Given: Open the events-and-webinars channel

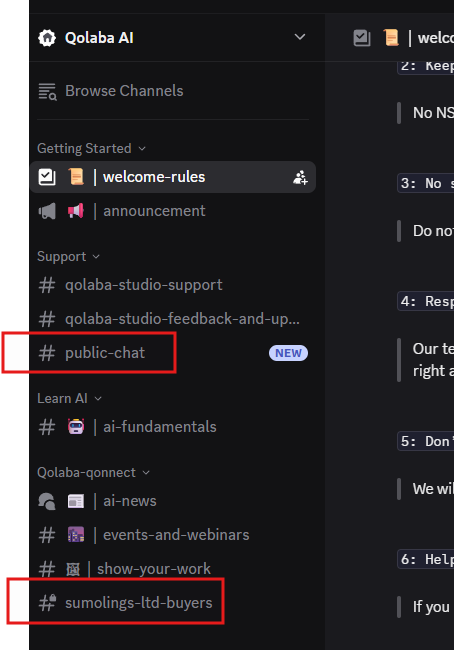Looking at the screenshot, I should (173, 535).
